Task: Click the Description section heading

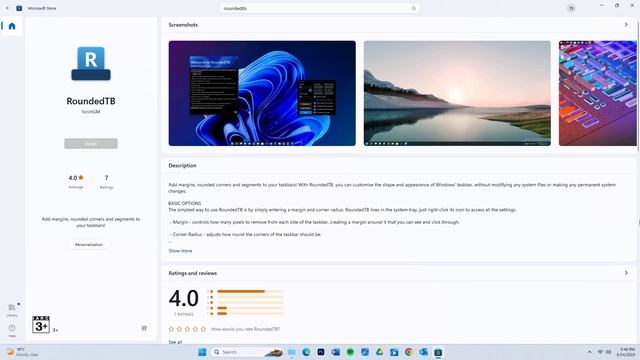Action: pos(182,165)
